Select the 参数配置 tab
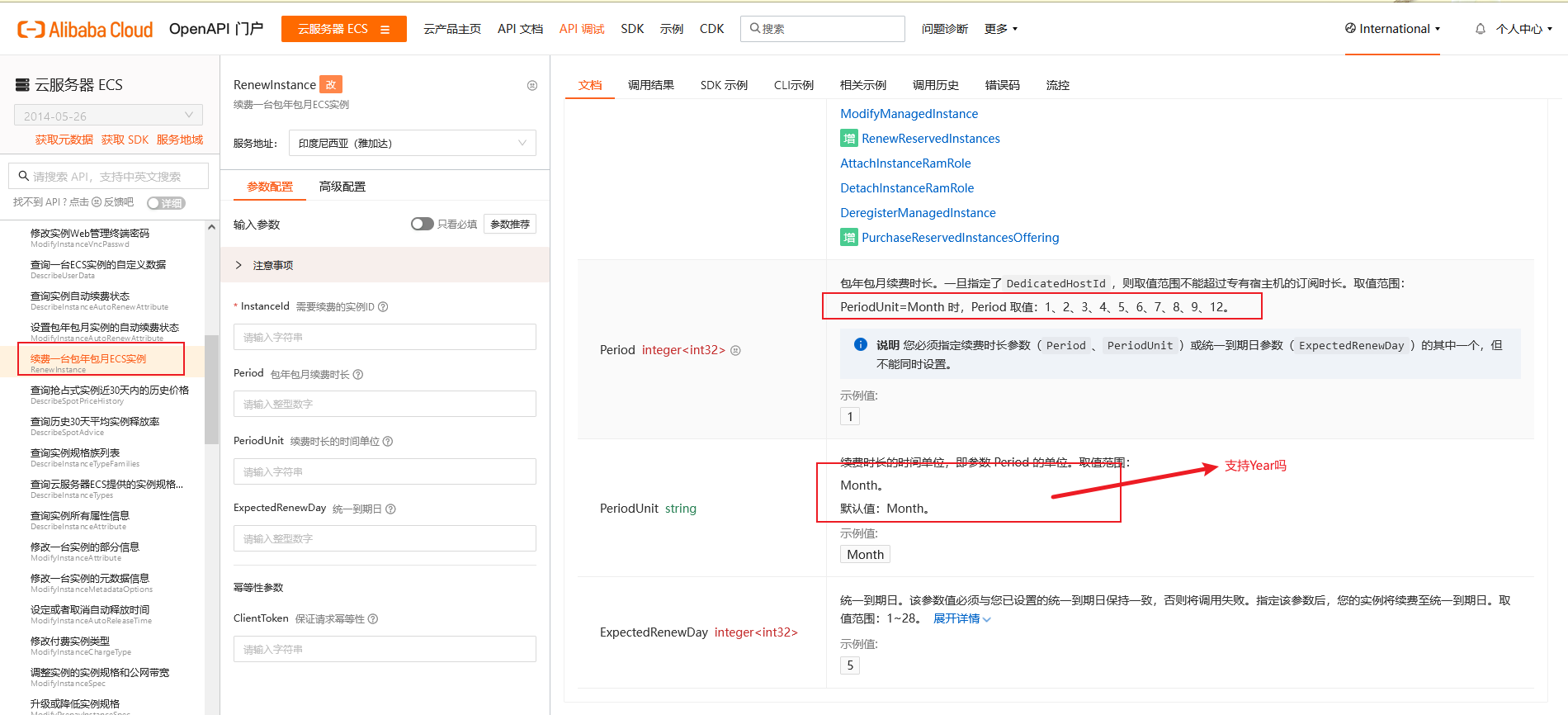The height and width of the screenshot is (715, 1568). [270, 187]
